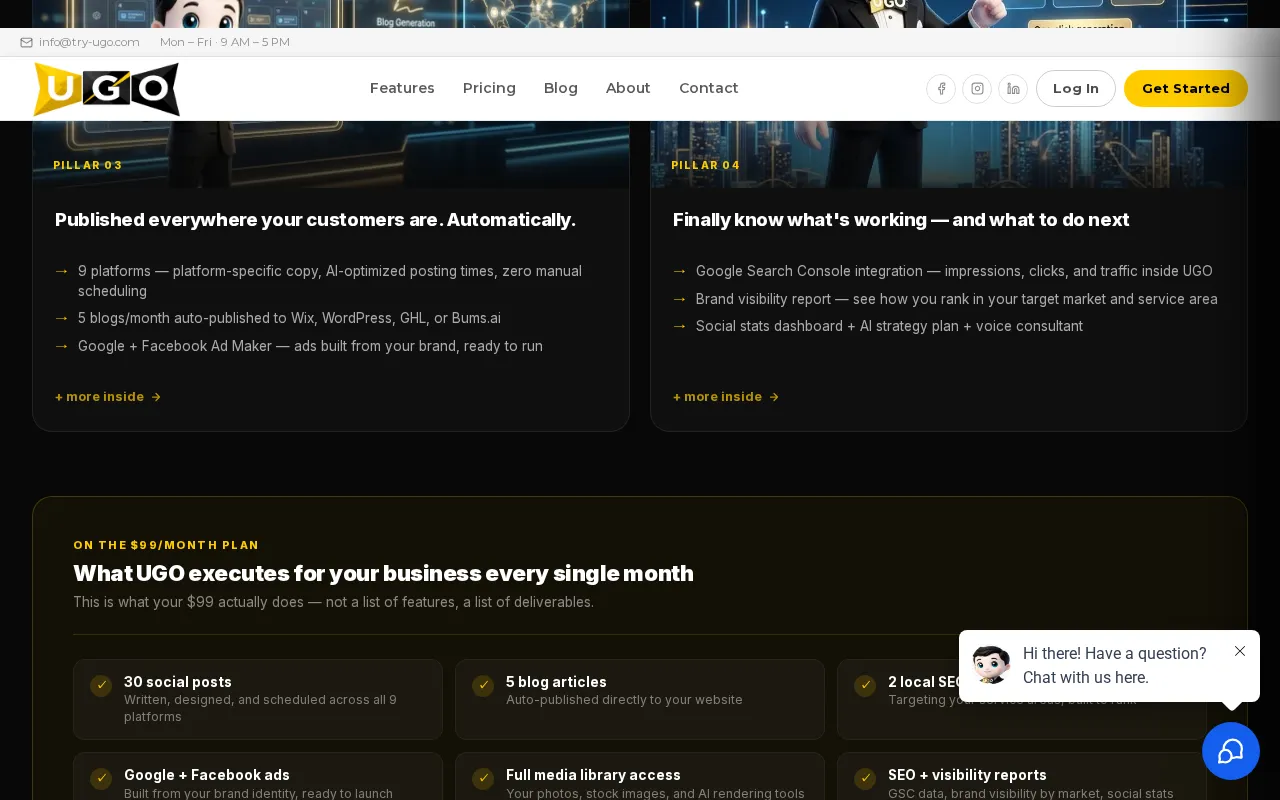1280x800 pixels.
Task: Click arrow bullet beside 9 platforms line
Action: (62, 271)
